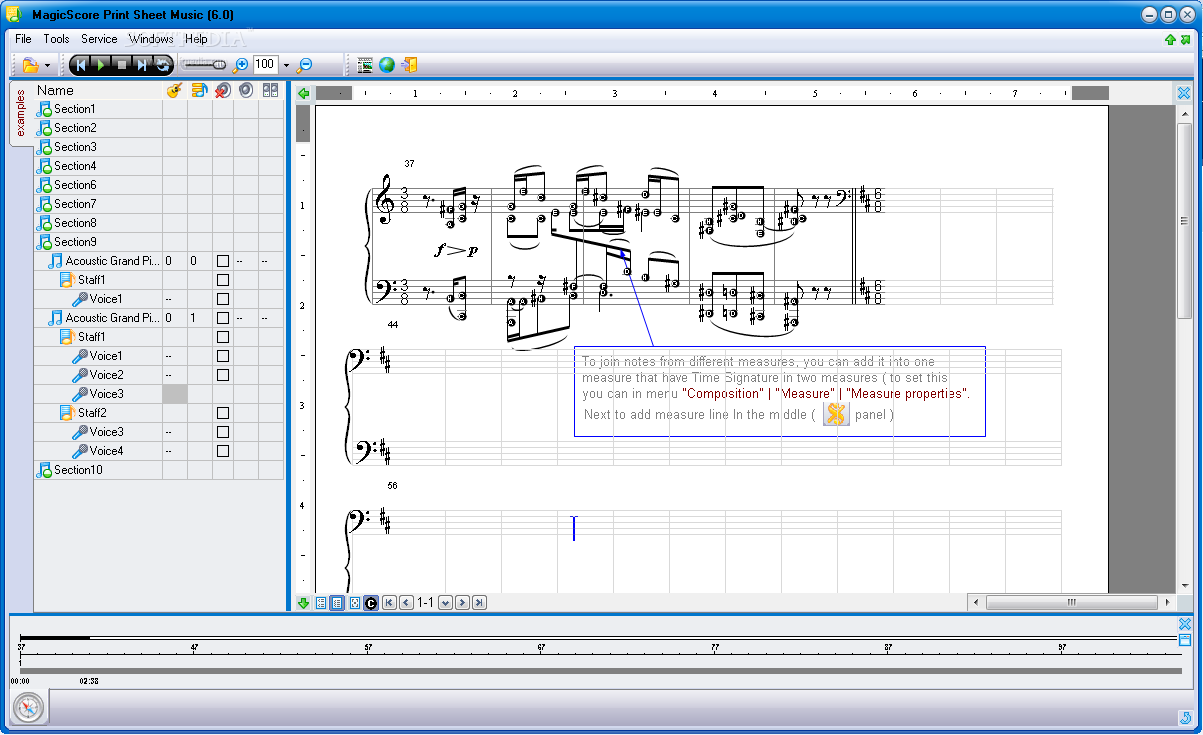Toggle Staff1 checkbox under the second piano
The image size is (1203, 735).
pos(223,337)
